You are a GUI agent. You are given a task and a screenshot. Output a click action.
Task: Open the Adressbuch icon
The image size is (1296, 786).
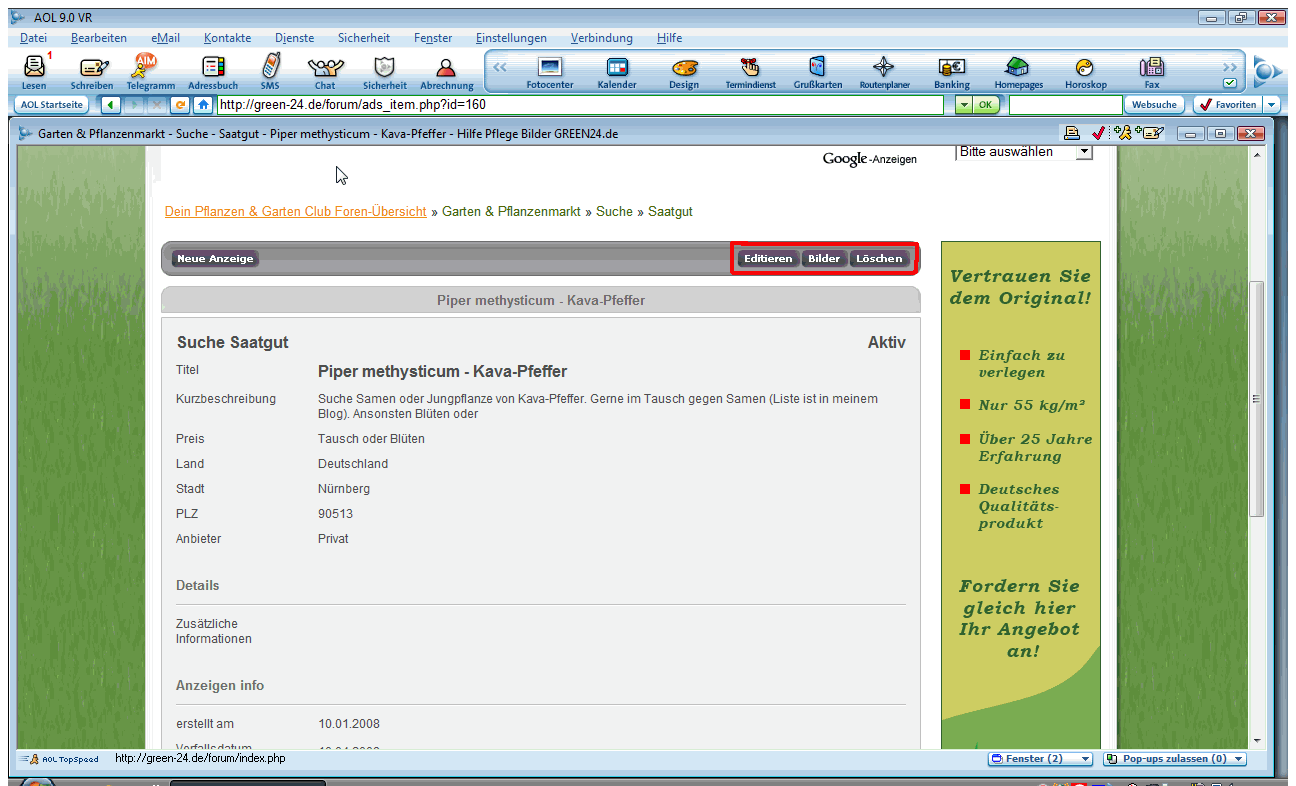[212, 68]
